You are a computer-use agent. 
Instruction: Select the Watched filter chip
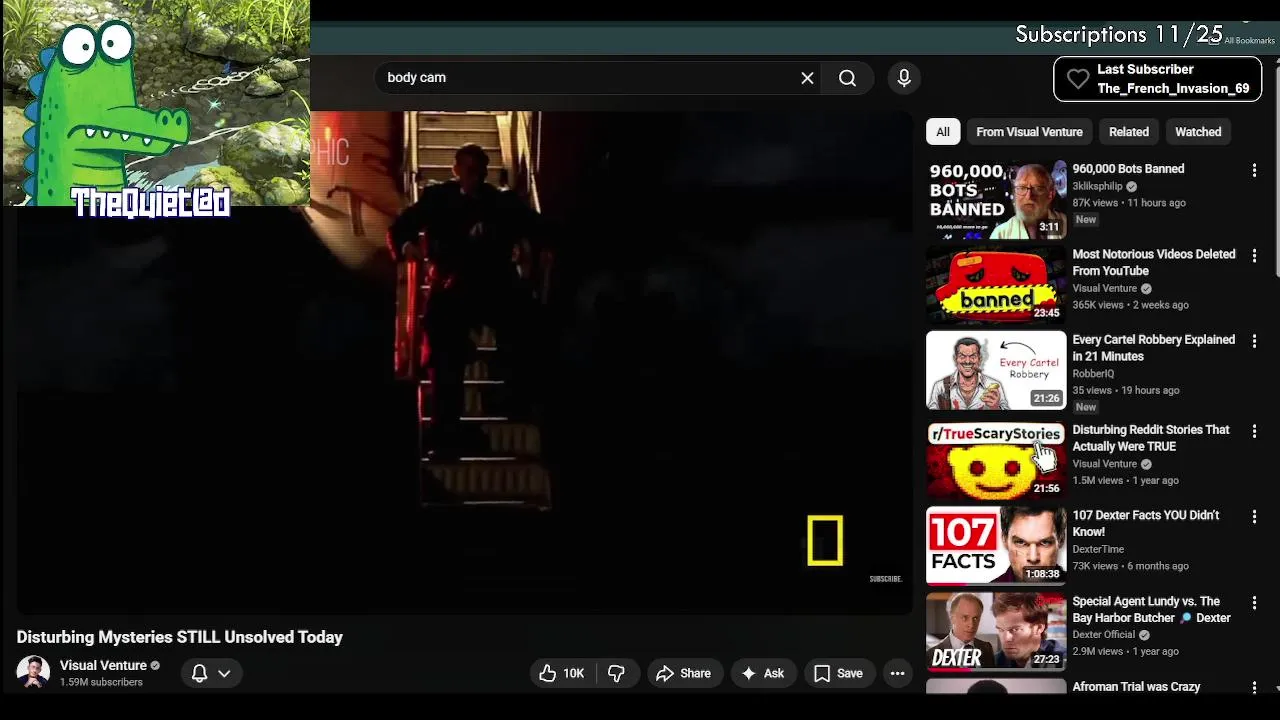coord(1198,132)
